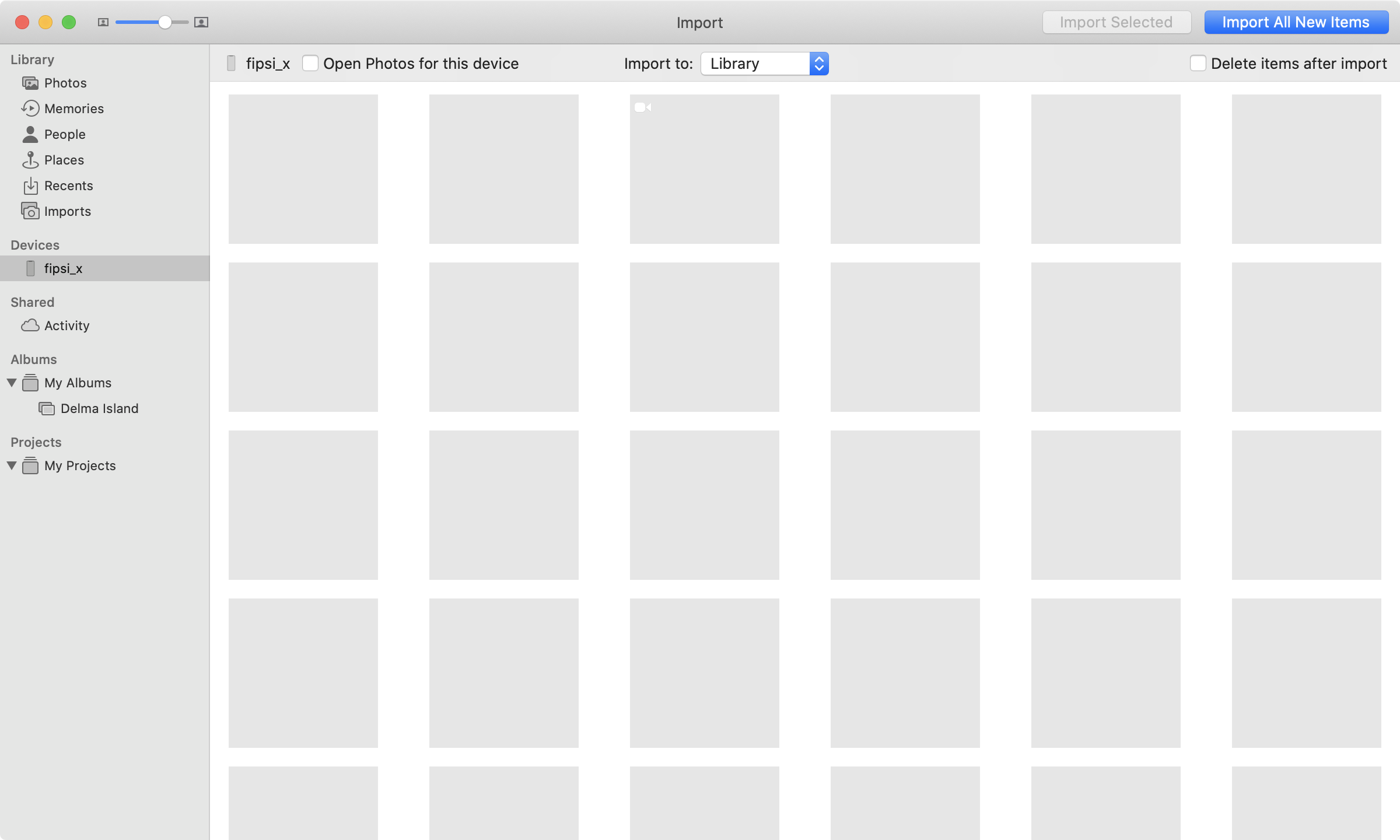This screenshot has height=840, width=1400.
Task: Select fipsi_x device in sidebar
Action: [63, 268]
